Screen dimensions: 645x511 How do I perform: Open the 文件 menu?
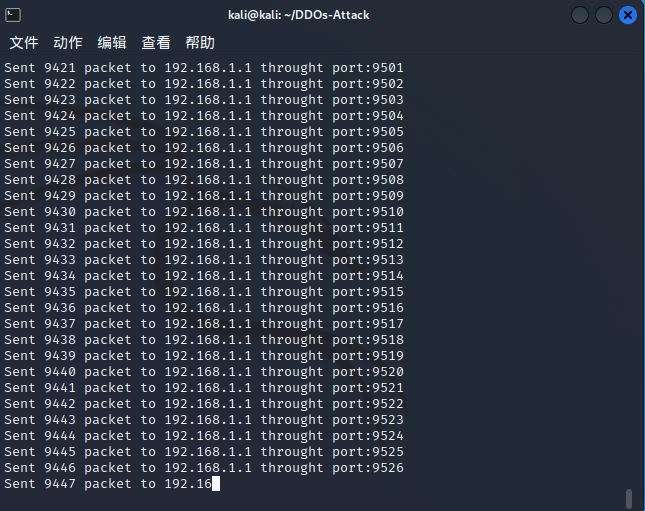[x=24, y=42]
